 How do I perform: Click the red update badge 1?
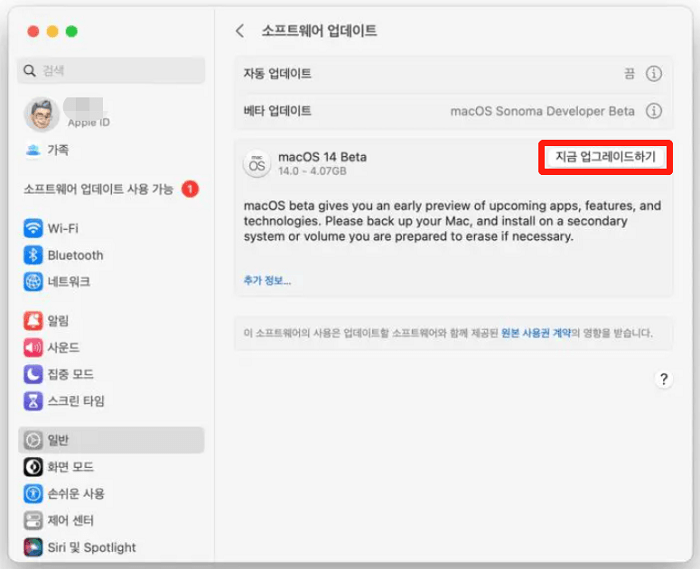point(190,189)
